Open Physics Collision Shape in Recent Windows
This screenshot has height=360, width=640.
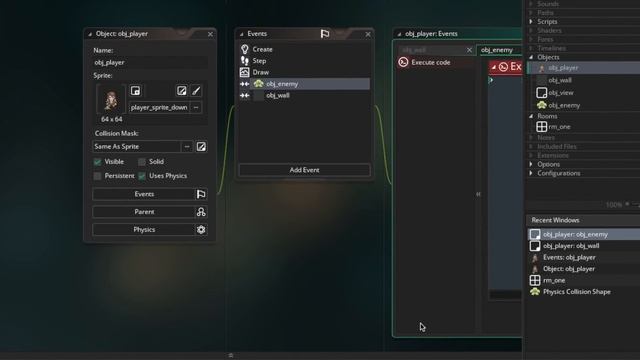click(x=584, y=292)
